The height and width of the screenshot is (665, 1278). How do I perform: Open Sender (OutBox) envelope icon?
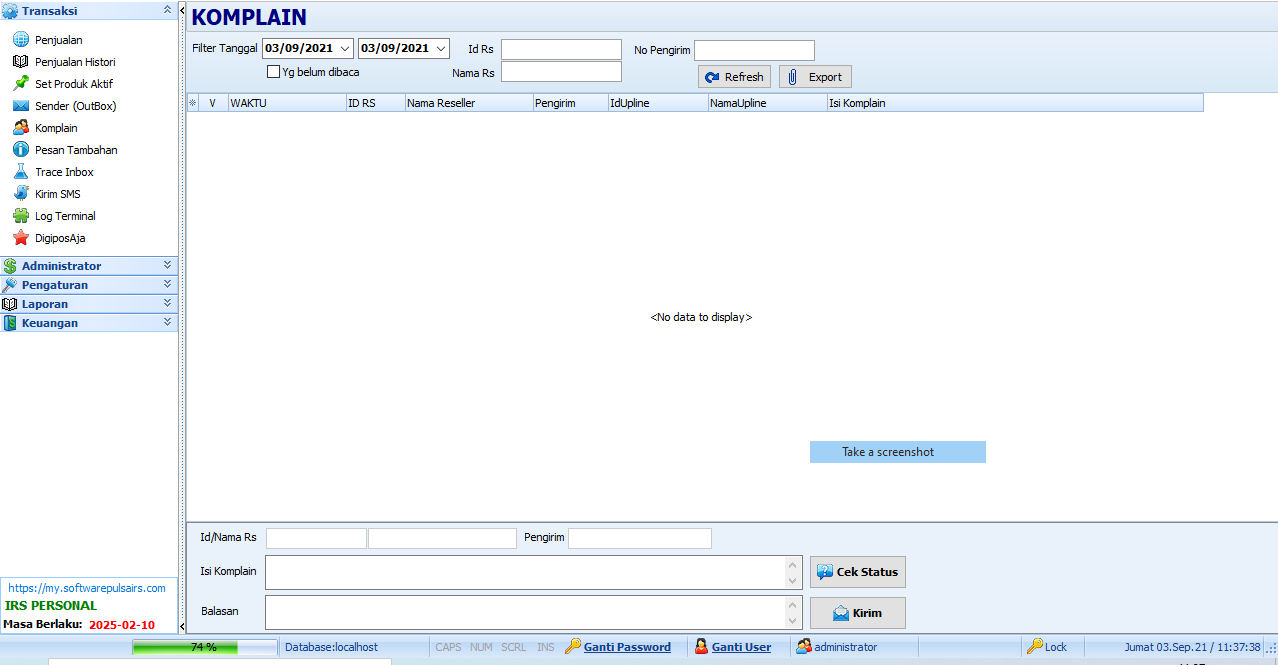point(20,106)
